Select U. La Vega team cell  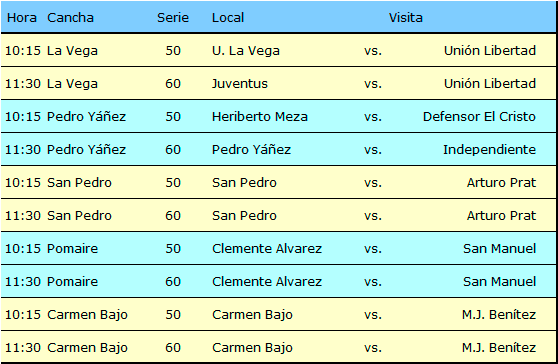tap(246, 51)
